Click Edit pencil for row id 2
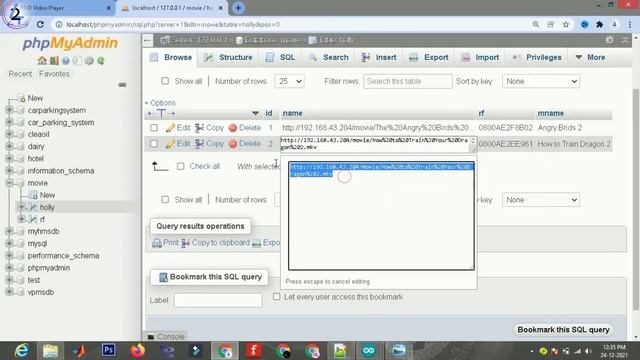Image resolution: width=640 pixels, height=360 pixels. coord(178,144)
